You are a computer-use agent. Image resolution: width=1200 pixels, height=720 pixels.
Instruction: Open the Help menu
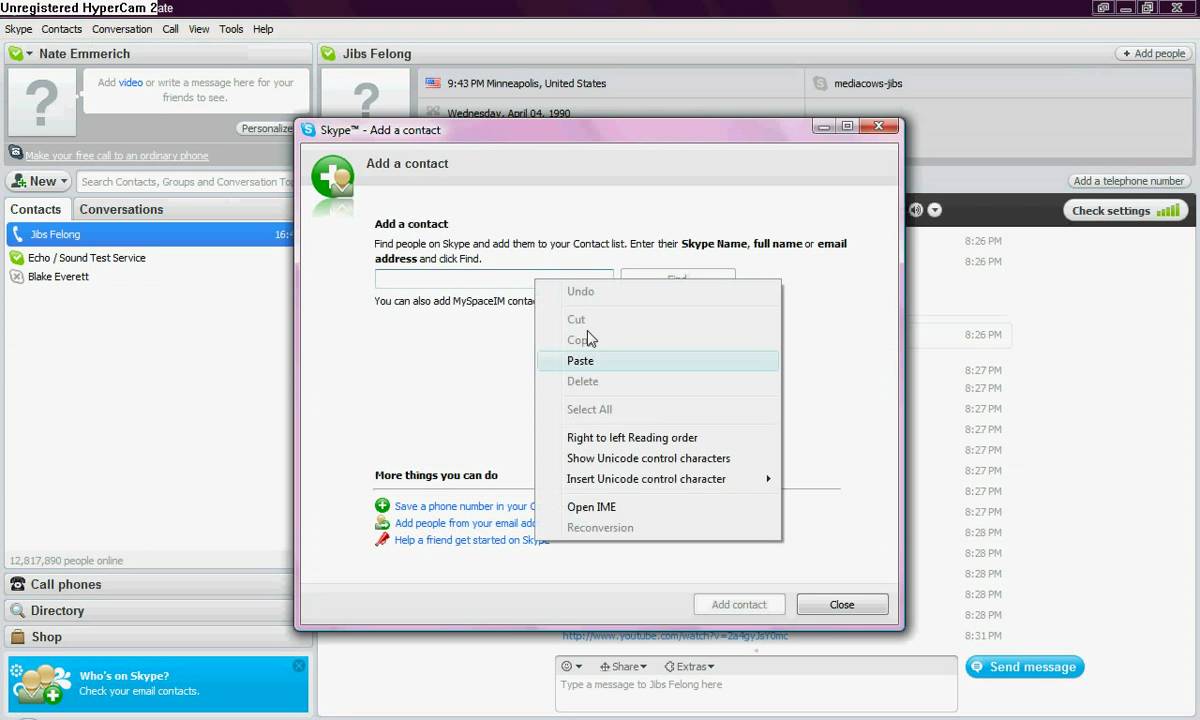click(263, 29)
